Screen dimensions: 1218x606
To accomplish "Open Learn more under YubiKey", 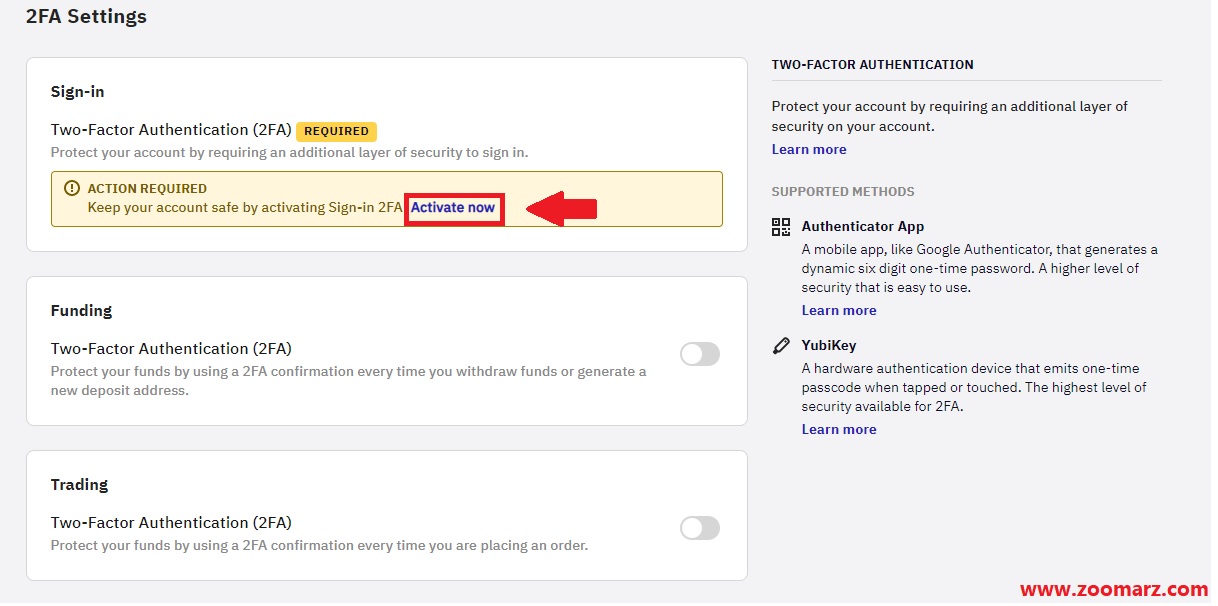I will click(x=839, y=429).
